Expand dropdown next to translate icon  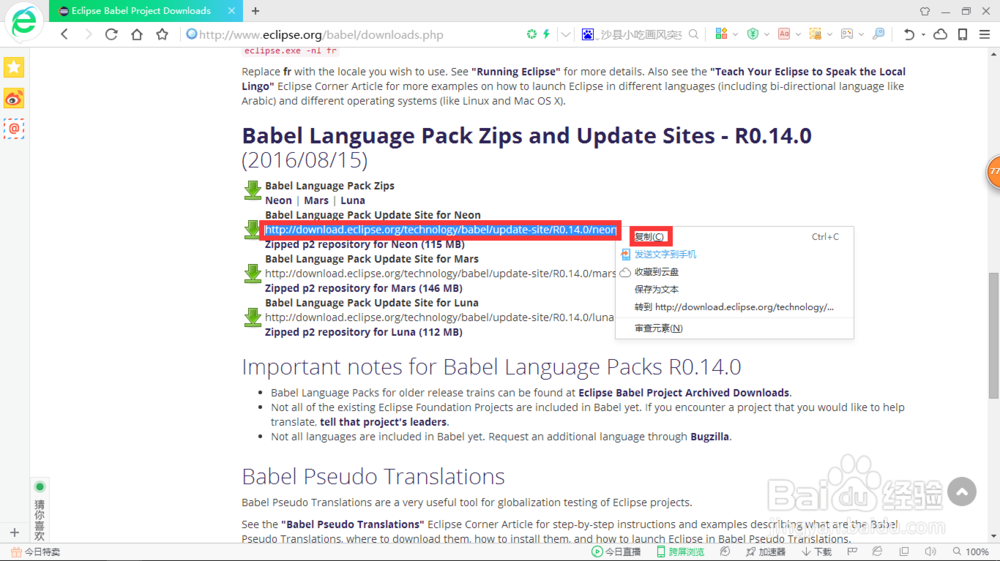tap(798, 34)
